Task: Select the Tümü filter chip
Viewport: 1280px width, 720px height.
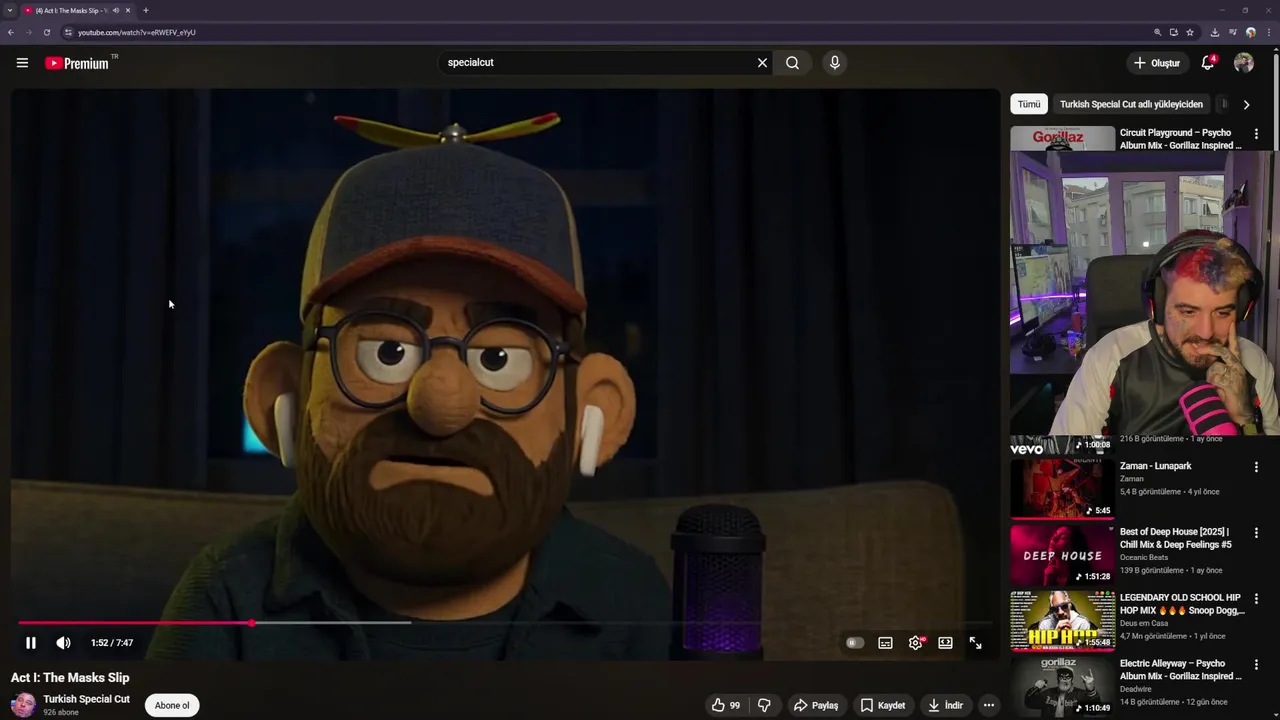Action: [1029, 104]
